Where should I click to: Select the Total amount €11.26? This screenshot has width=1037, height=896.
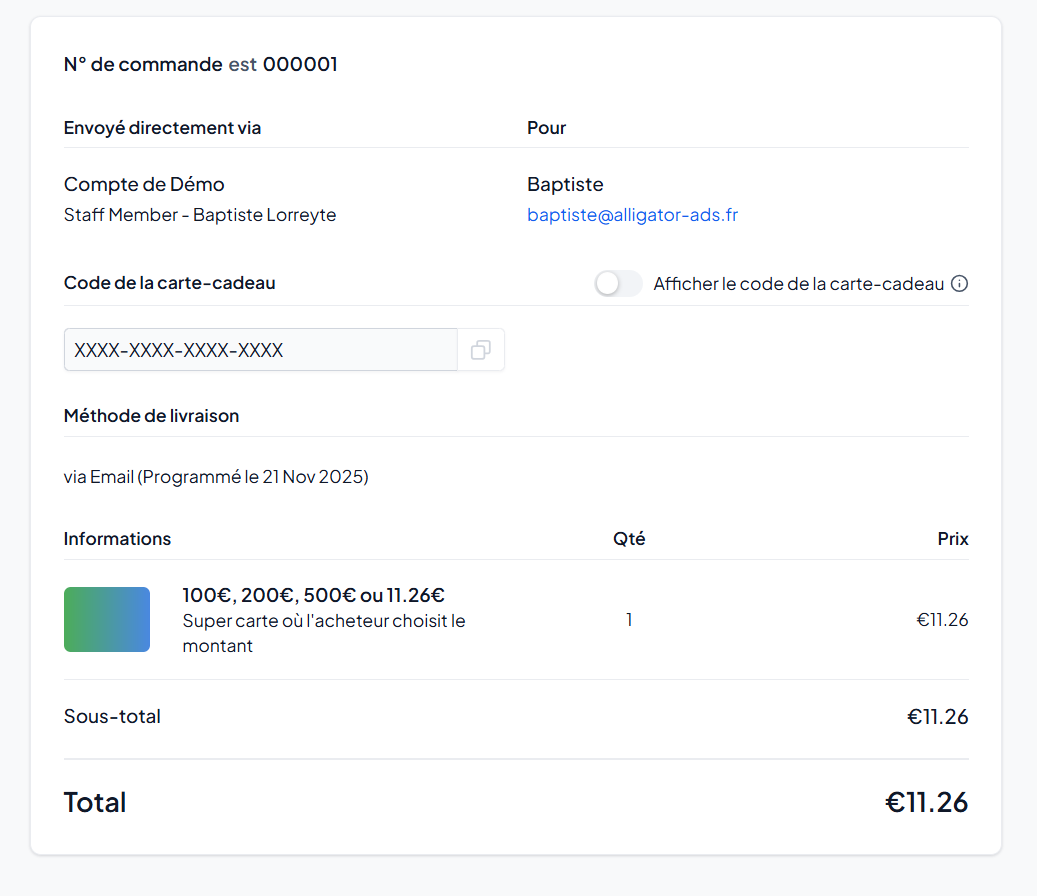click(x=927, y=802)
